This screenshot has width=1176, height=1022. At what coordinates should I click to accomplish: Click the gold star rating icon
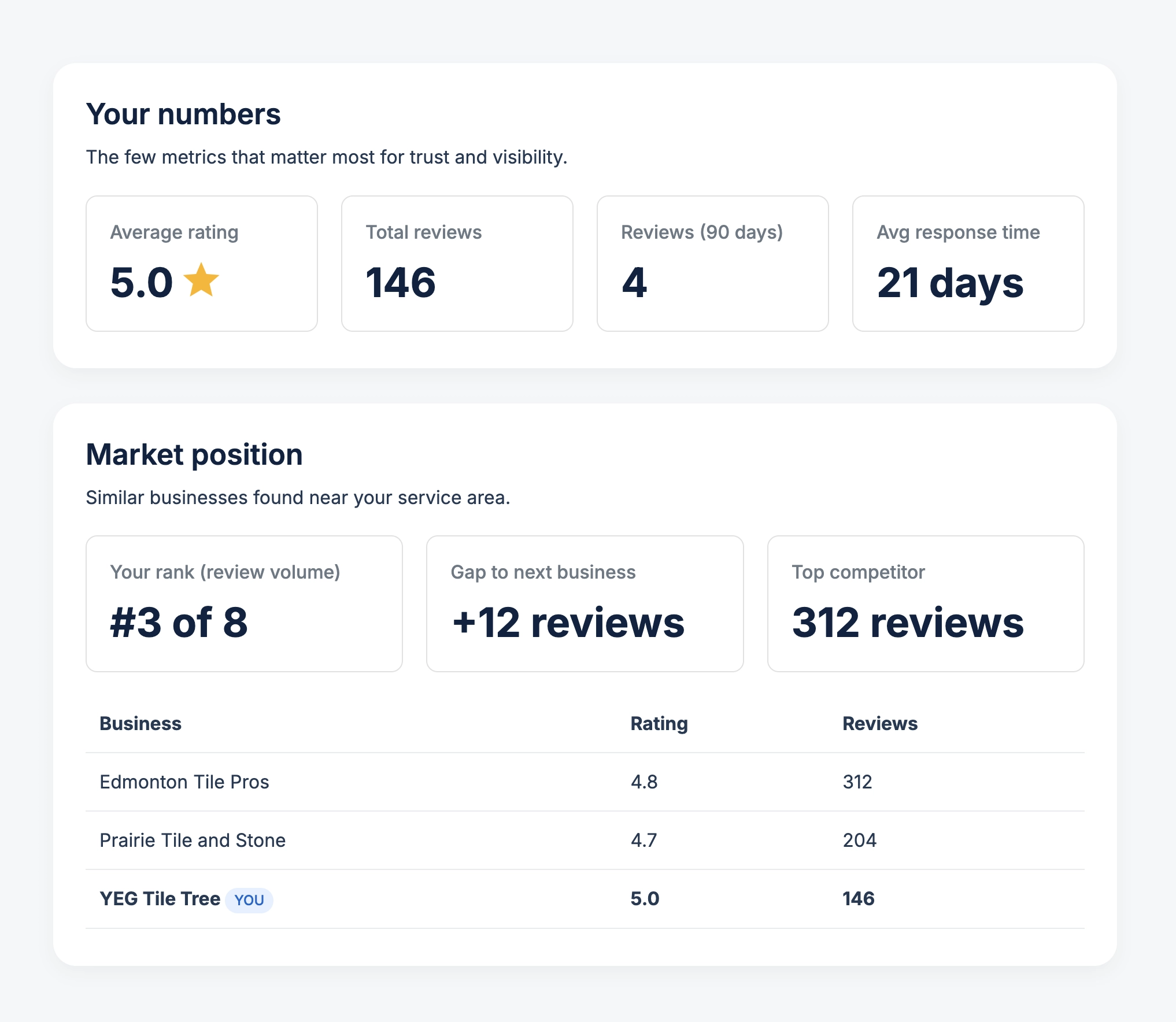point(201,280)
